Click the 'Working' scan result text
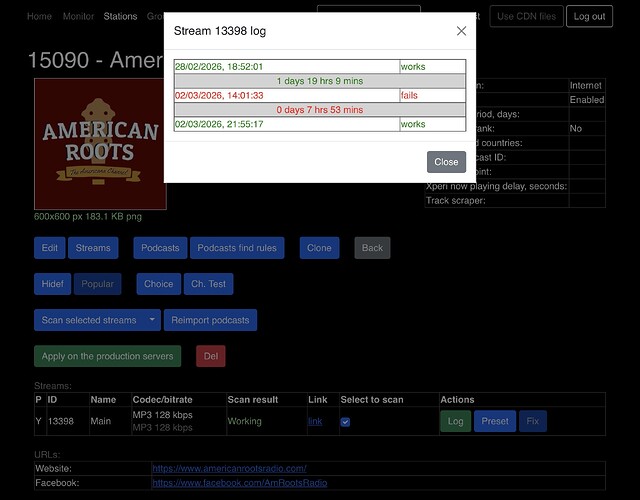The height and width of the screenshot is (500, 640). pyautogui.click(x=244, y=421)
